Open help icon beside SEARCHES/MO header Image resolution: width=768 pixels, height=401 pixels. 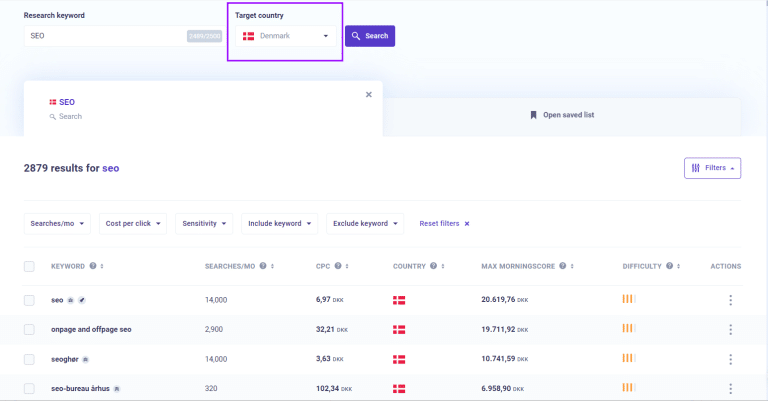coord(263,266)
